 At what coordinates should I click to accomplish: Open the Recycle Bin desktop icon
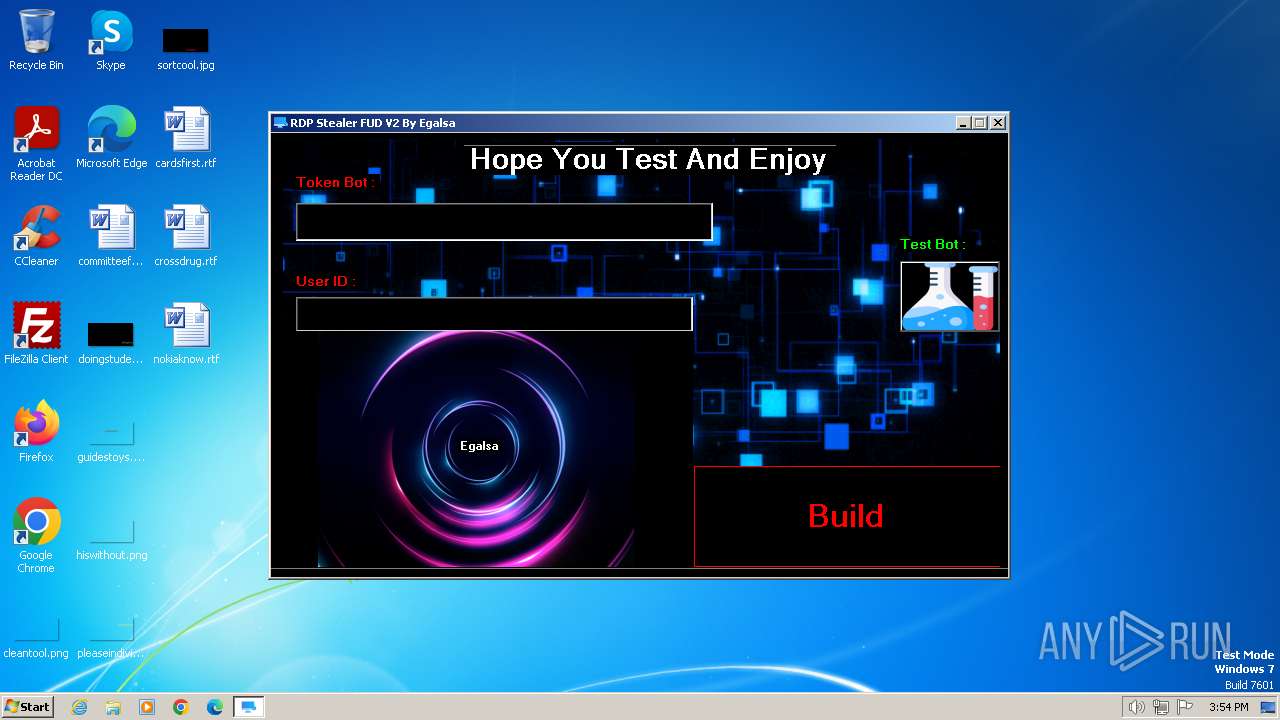pos(36,41)
